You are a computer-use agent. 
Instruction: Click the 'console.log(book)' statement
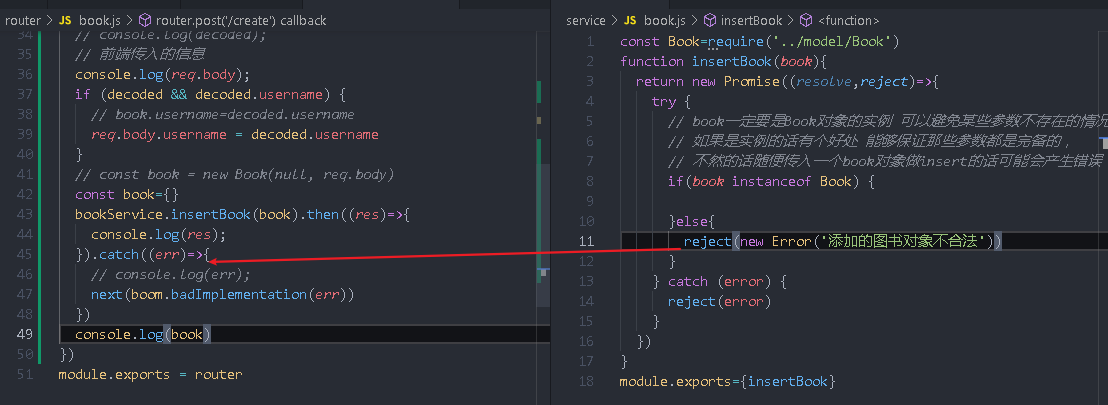(x=143, y=334)
